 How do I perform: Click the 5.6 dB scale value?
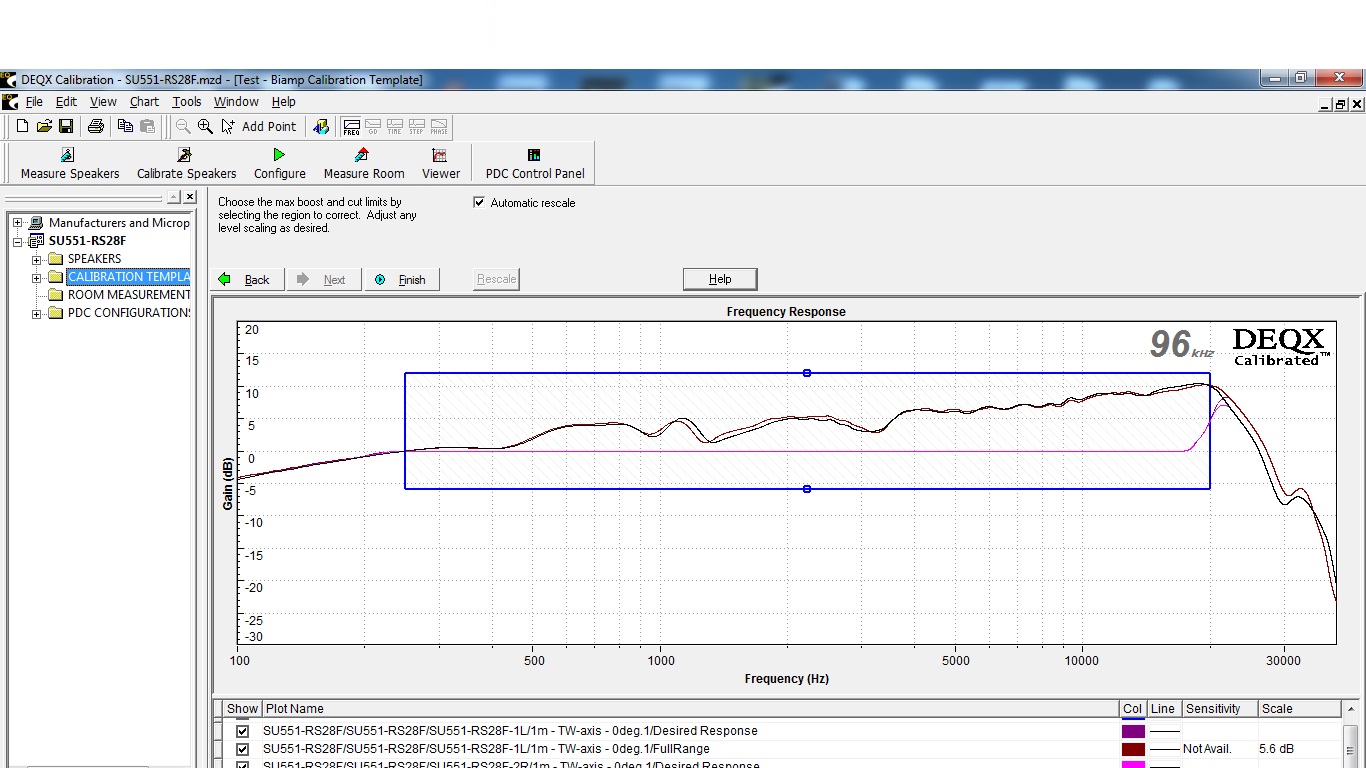coord(1276,749)
